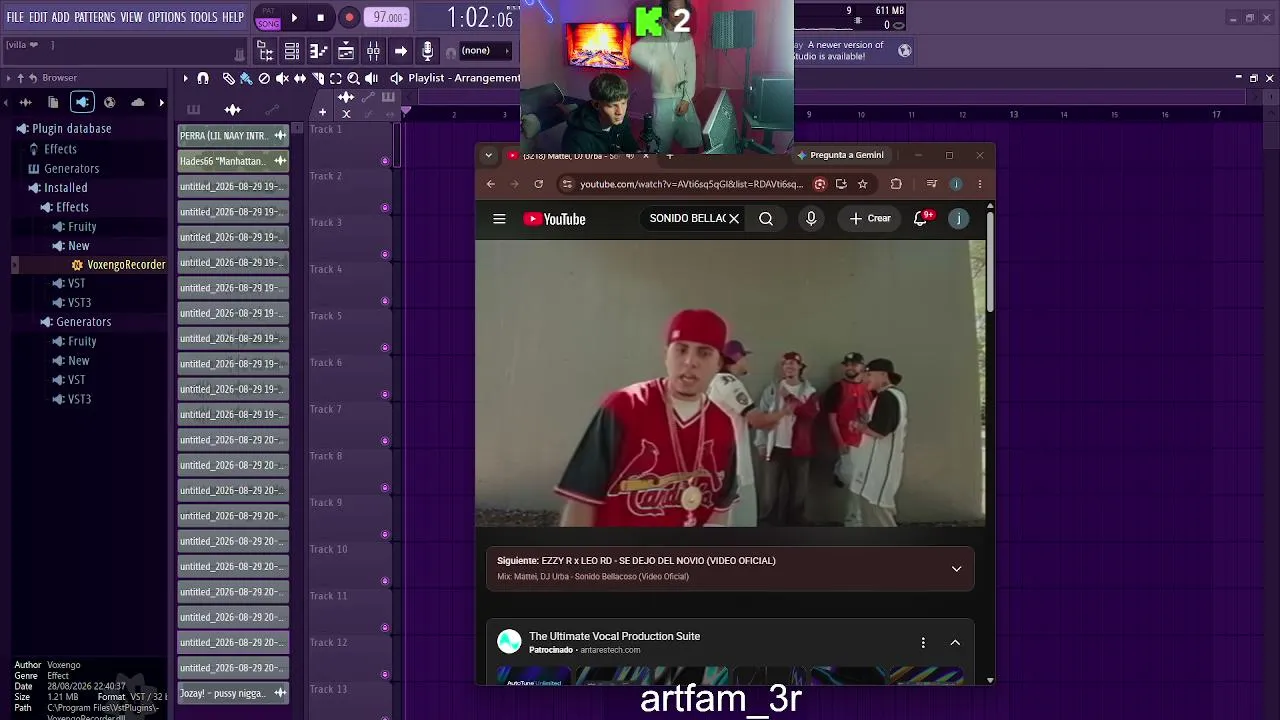Open the pattern selector showing (none)
1280x720 pixels.
(x=484, y=51)
